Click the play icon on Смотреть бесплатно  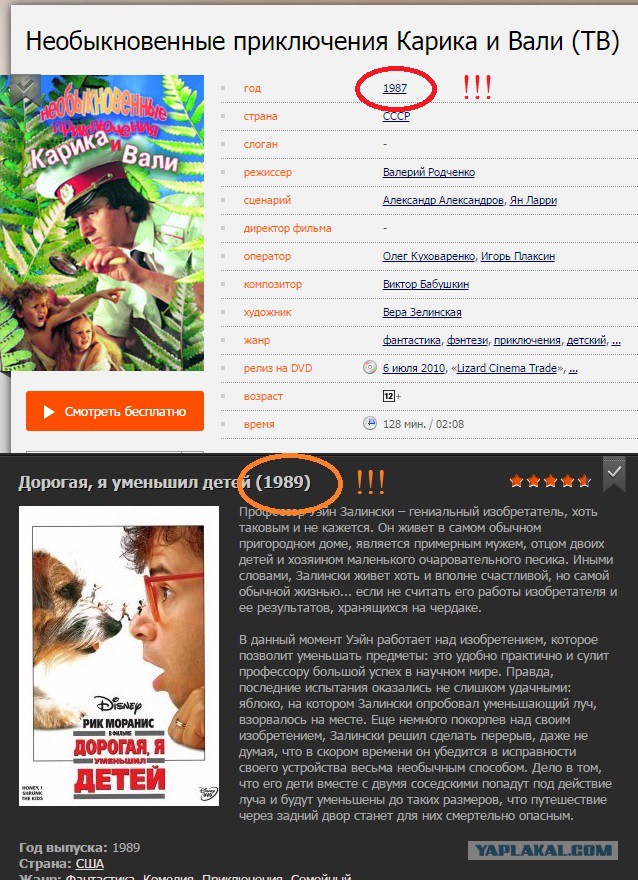tap(49, 412)
